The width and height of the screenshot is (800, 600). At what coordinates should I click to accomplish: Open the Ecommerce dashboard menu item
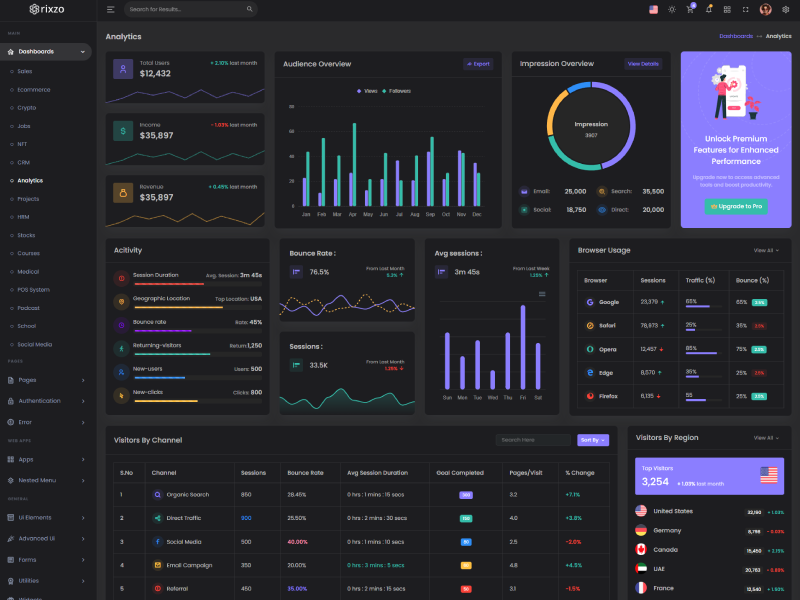point(33,89)
